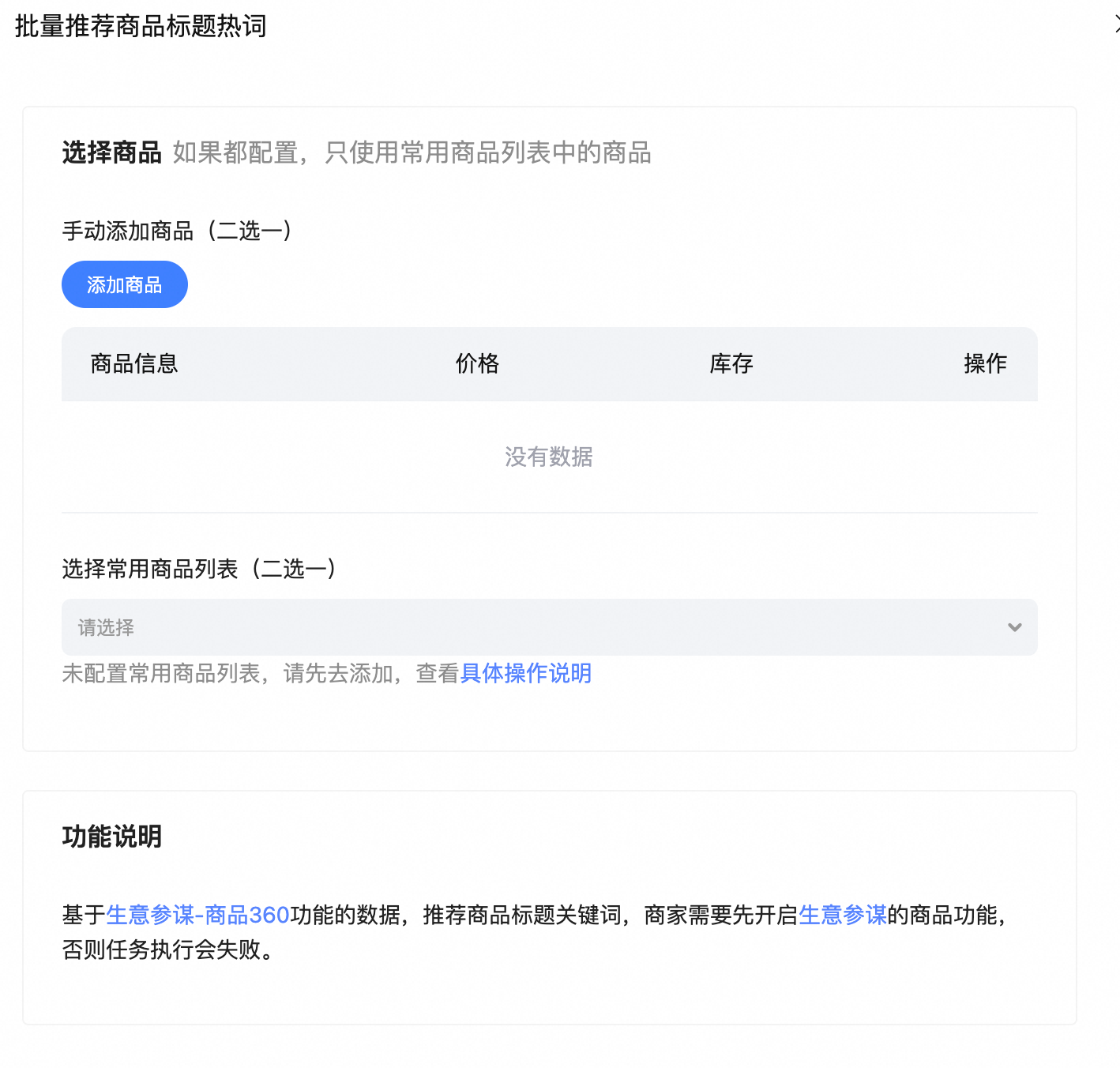Open the 具体操作说明 link
The height and width of the screenshot is (1068, 1120).
pyautogui.click(x=526, y=673)
